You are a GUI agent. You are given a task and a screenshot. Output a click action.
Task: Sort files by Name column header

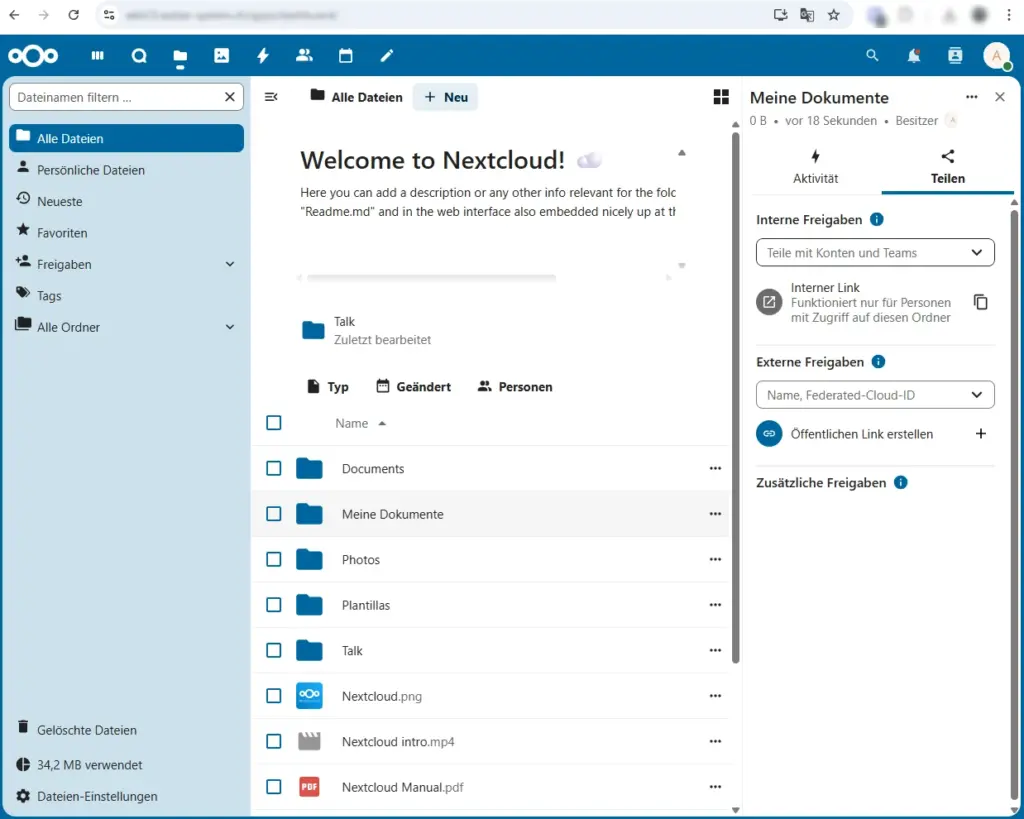[360, 423]
